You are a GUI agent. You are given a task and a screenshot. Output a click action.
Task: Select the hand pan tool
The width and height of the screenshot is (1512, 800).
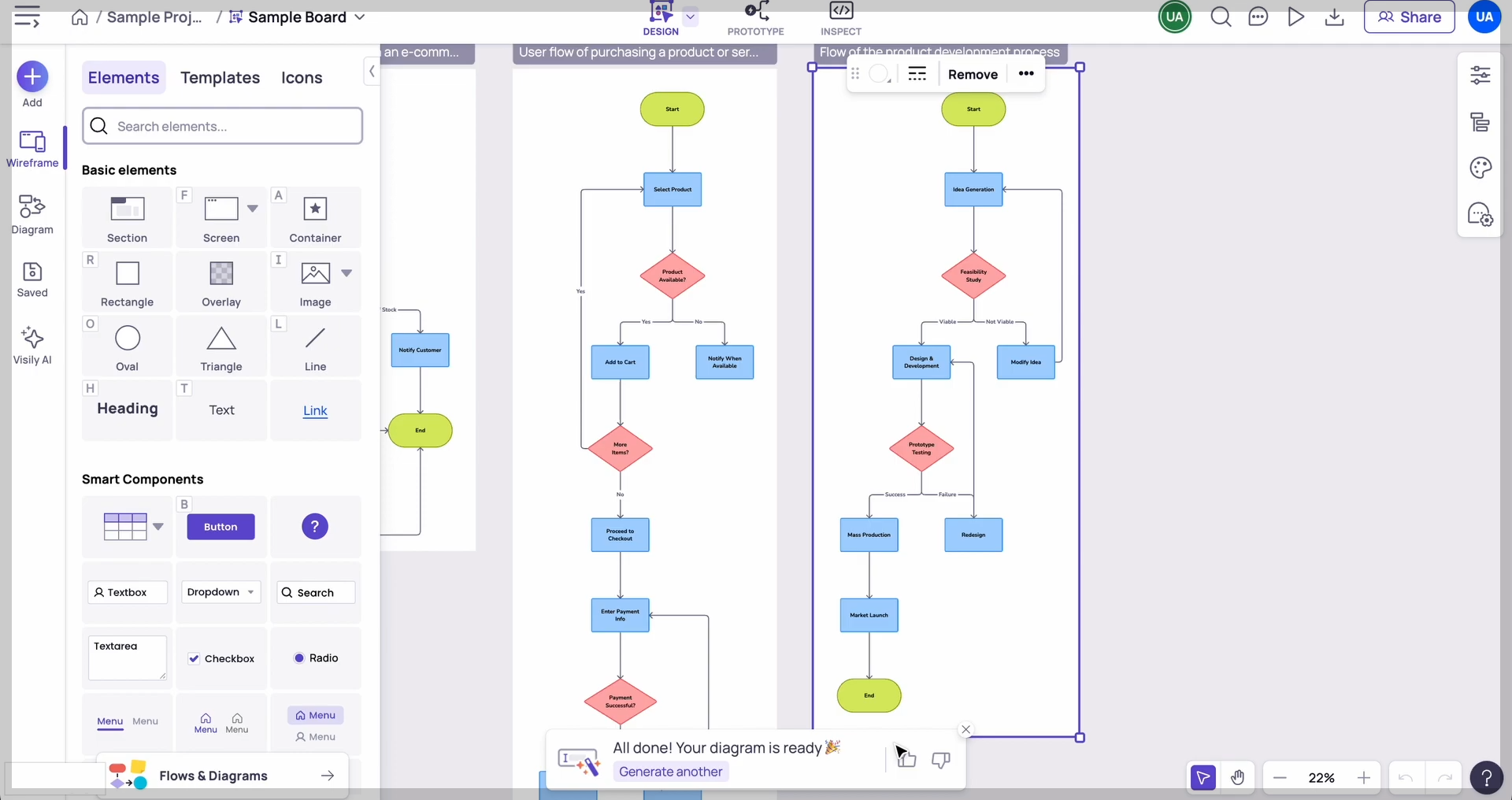1238,778
